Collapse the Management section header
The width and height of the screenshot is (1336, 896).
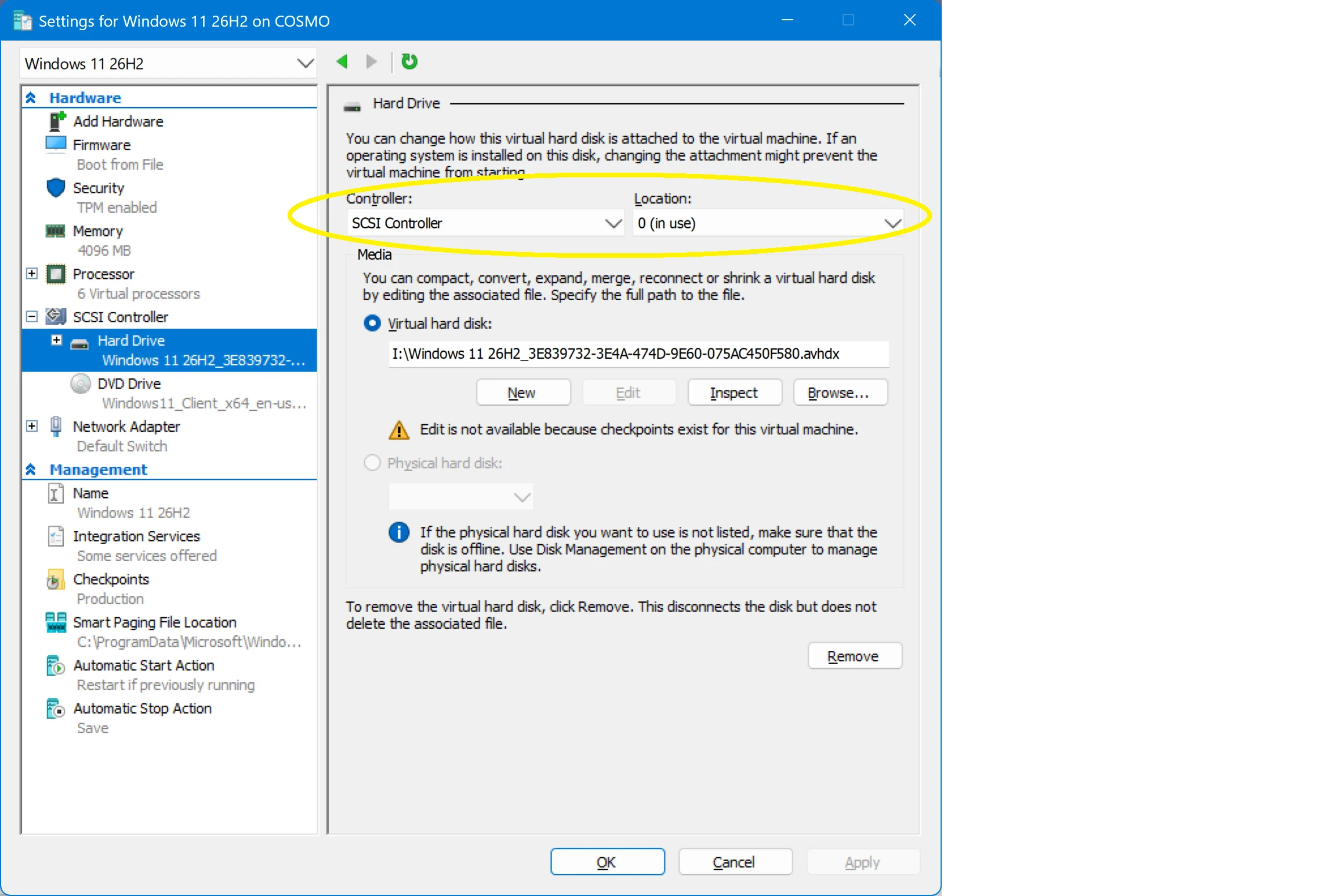coord(31,469)
